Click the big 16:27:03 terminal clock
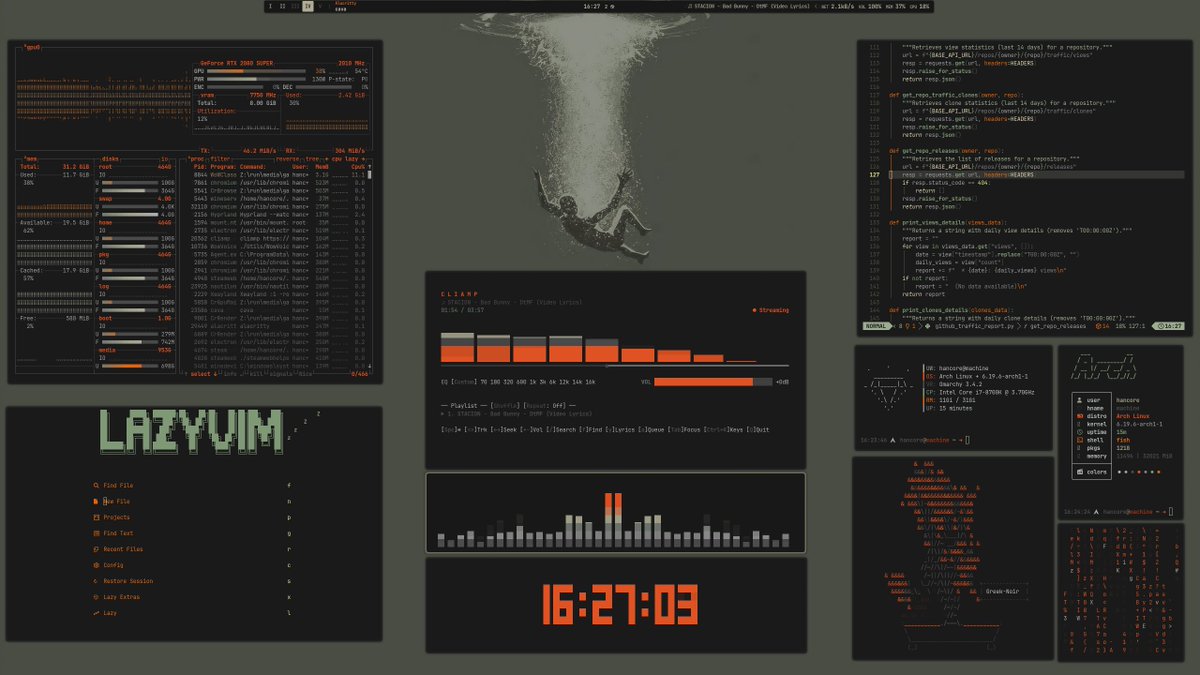This screenshot has width=1200, height=675. pos(620,606)
